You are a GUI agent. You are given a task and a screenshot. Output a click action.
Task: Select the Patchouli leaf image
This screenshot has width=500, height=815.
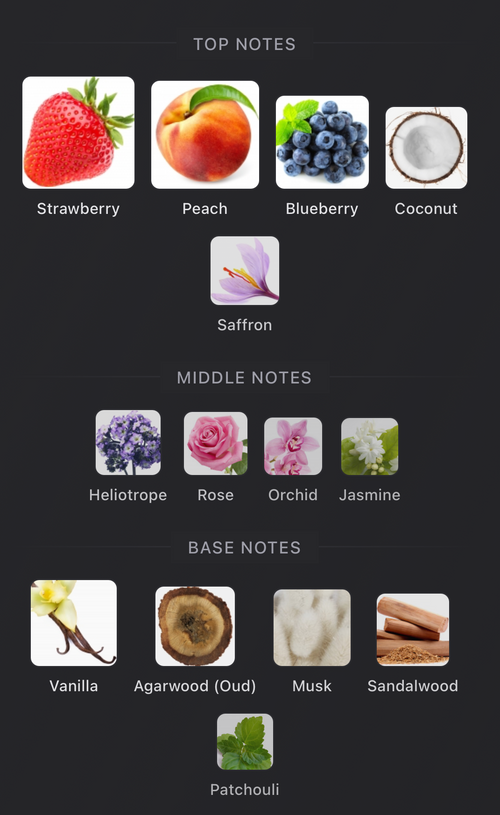click(x=245, y=741)
